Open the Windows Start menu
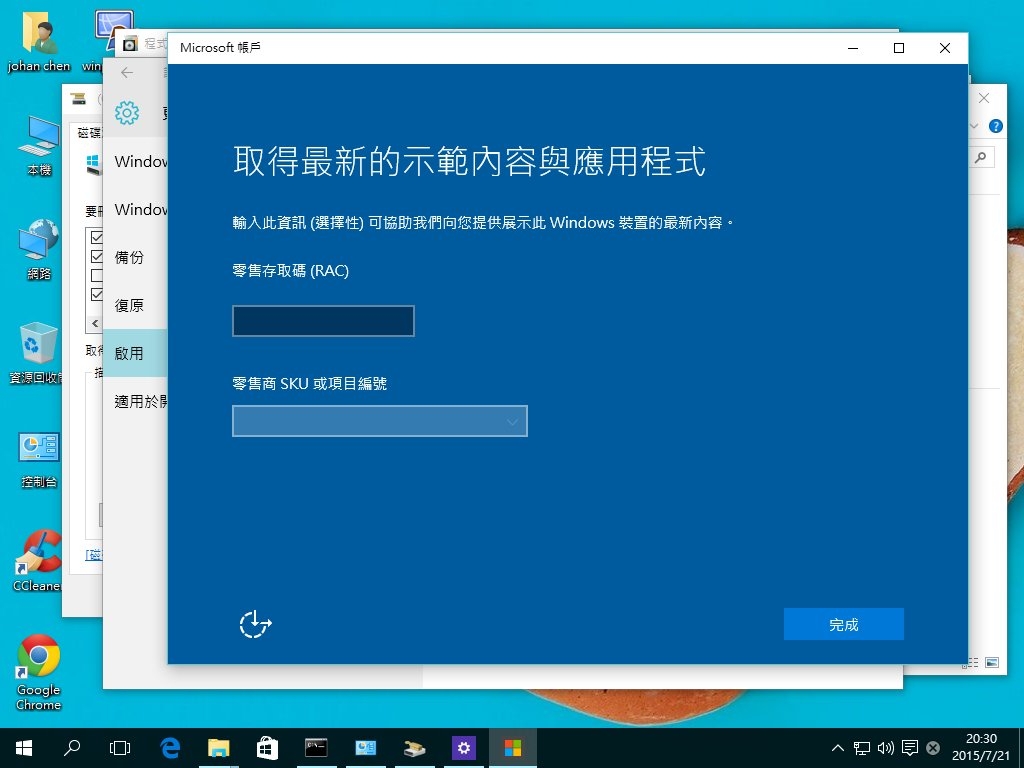The height and width of the screenshot is (768, 1024). tap(24, 748)
